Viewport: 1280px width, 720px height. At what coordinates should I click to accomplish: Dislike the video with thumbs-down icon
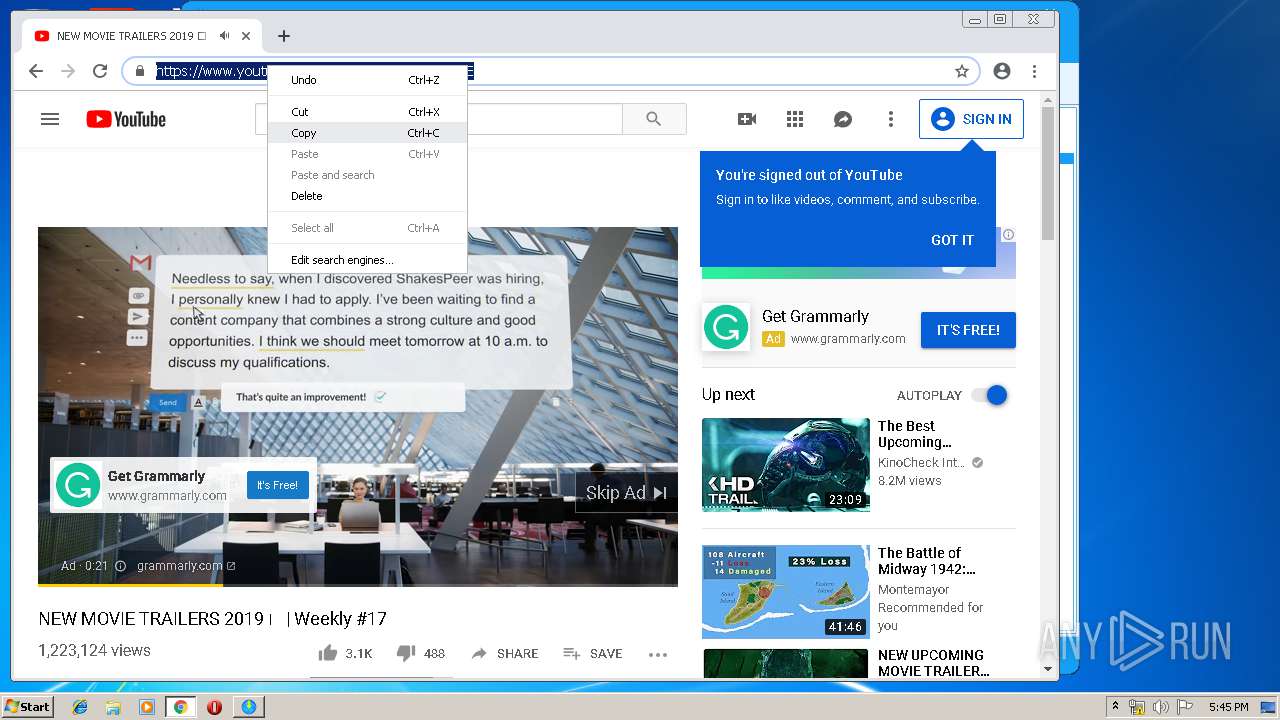click(405, 653)
